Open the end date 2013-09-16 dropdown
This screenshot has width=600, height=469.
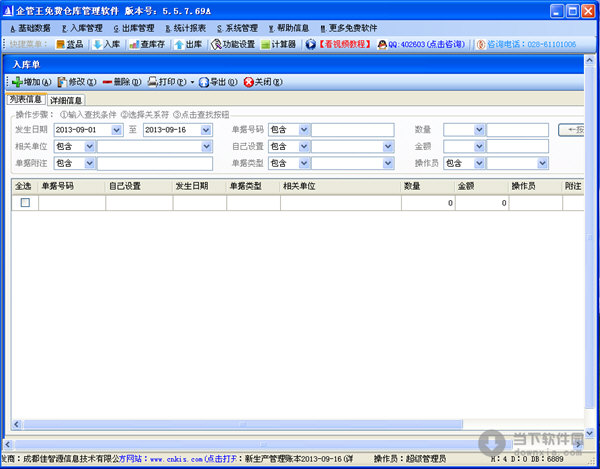pos(205,130)
